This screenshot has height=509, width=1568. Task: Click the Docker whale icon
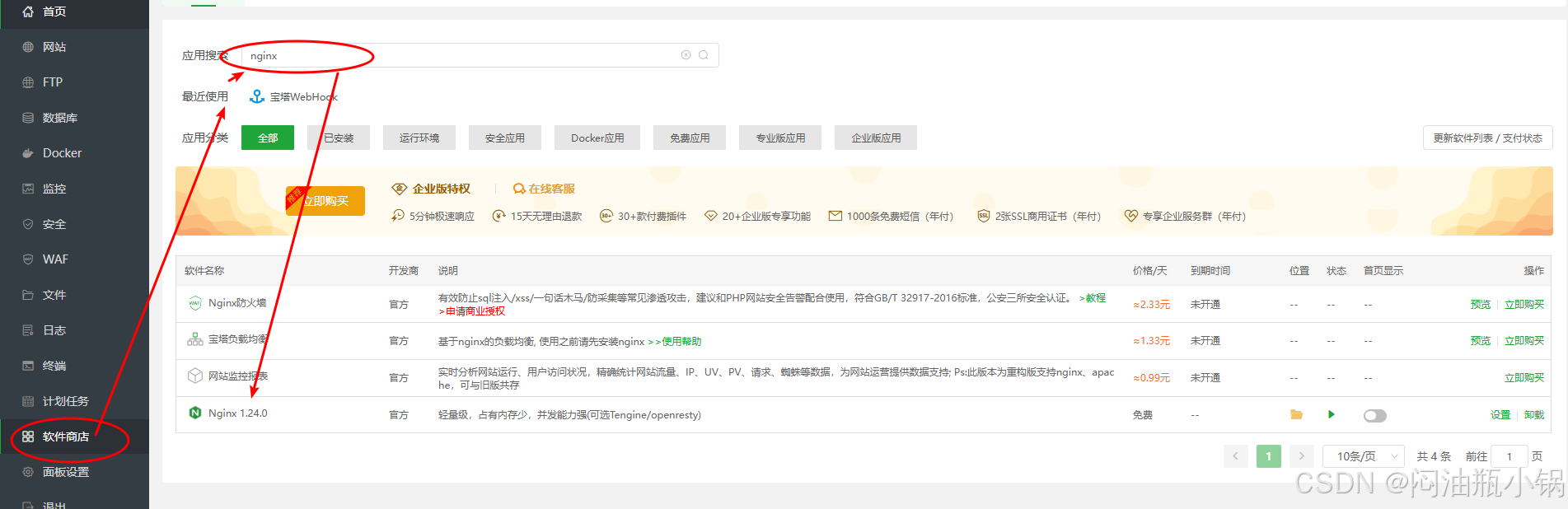tap(28, 153)
